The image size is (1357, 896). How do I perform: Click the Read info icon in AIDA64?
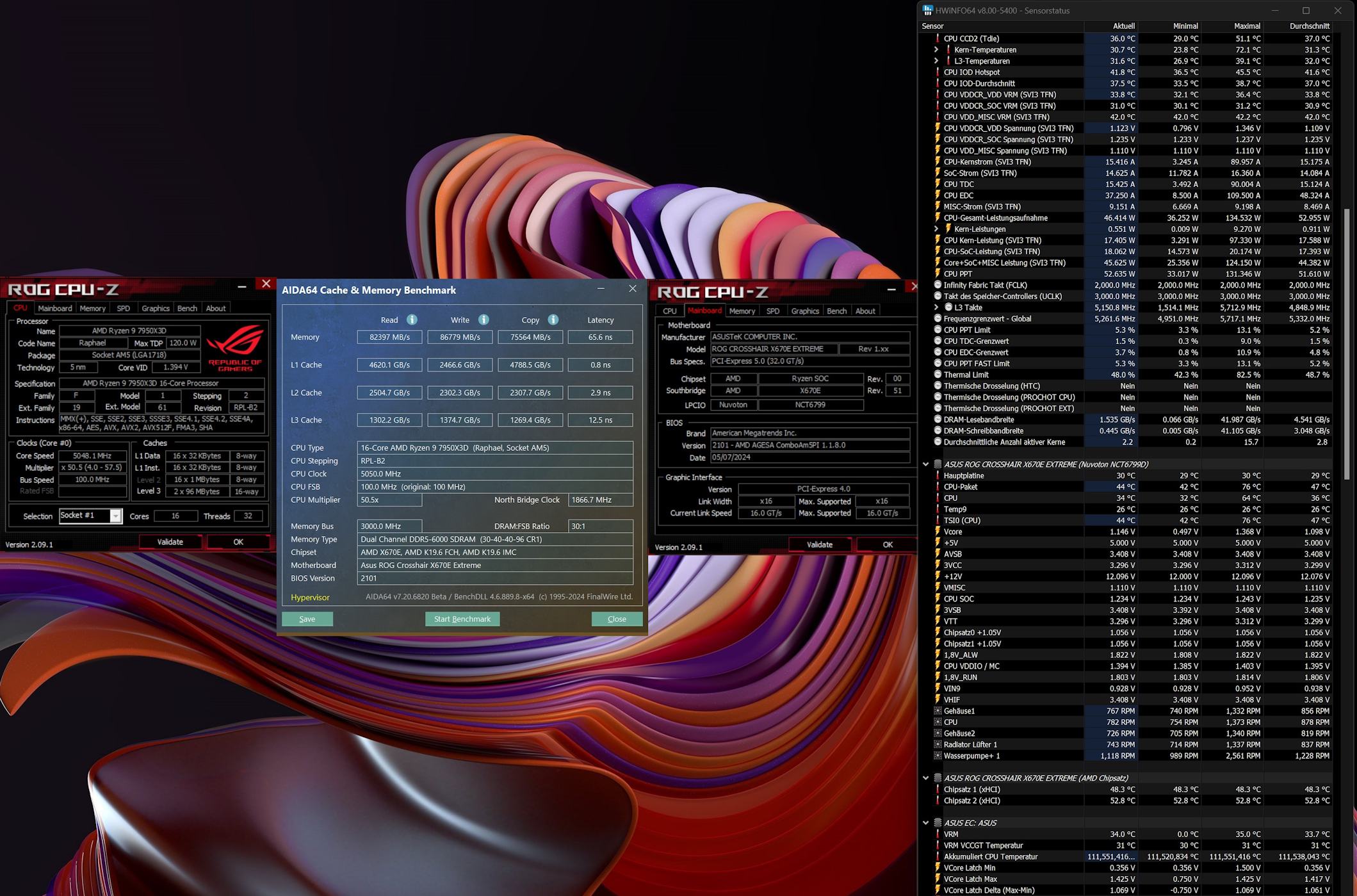412,320
